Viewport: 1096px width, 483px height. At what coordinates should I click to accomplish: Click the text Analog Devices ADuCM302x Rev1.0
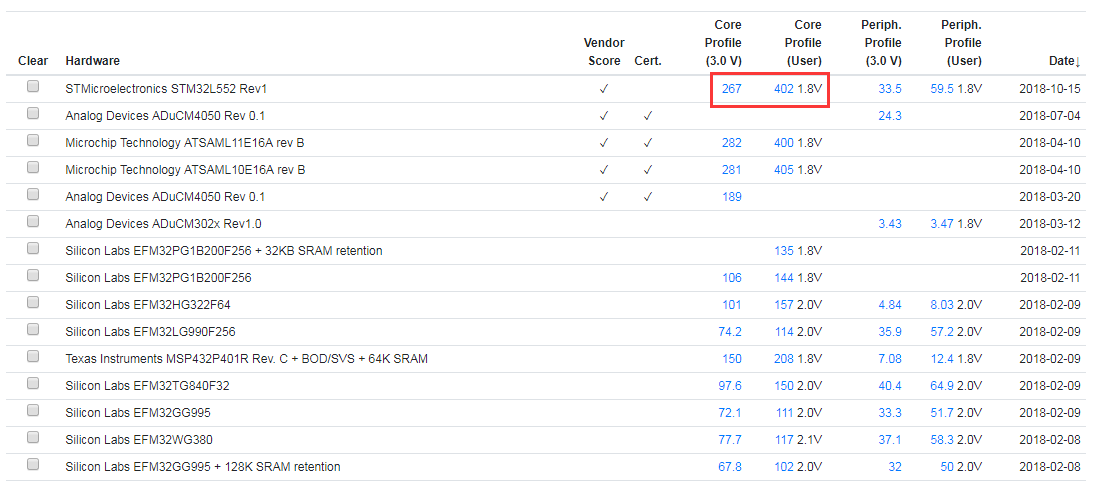164,224
